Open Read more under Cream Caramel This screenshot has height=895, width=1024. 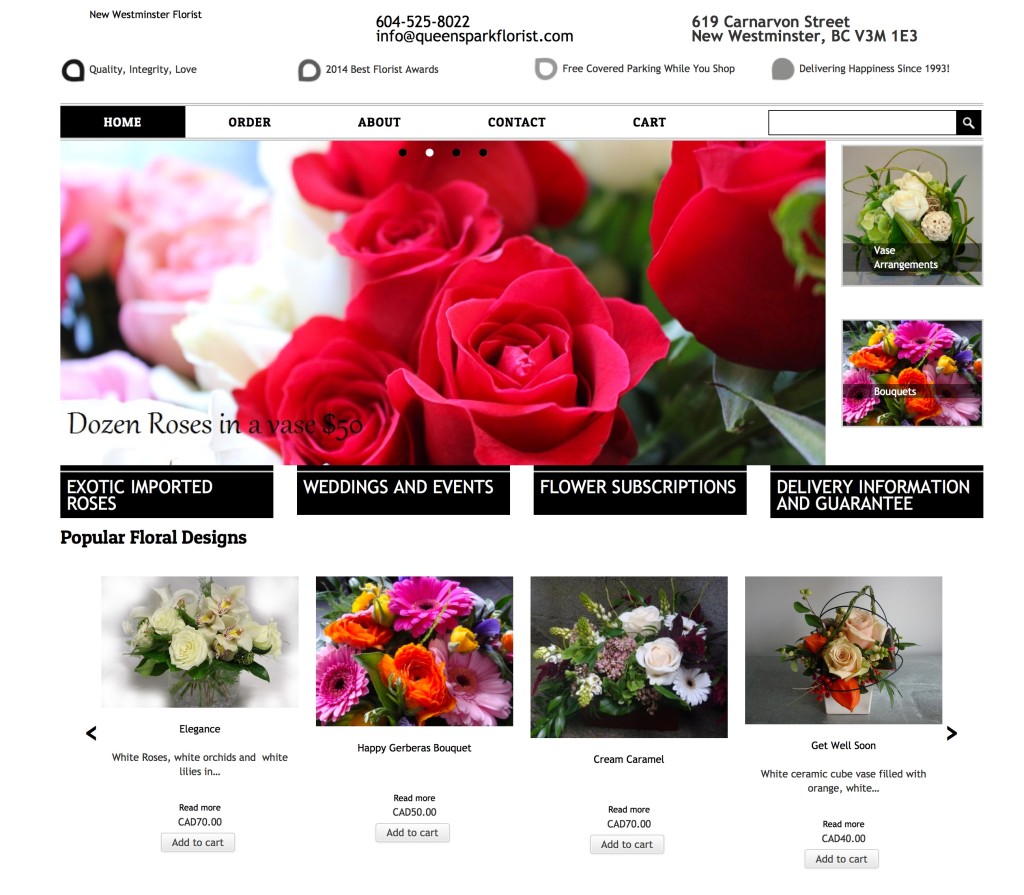628,809
